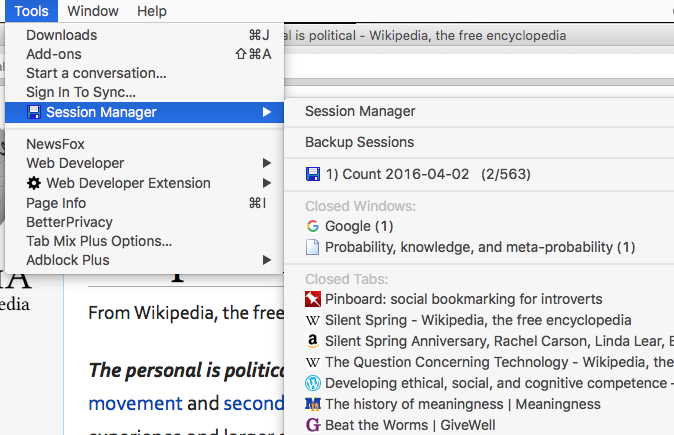Load session 1) Count 2016-04-02 (2/563)
The width and height of the screenshot is (674, 435).
479,174
